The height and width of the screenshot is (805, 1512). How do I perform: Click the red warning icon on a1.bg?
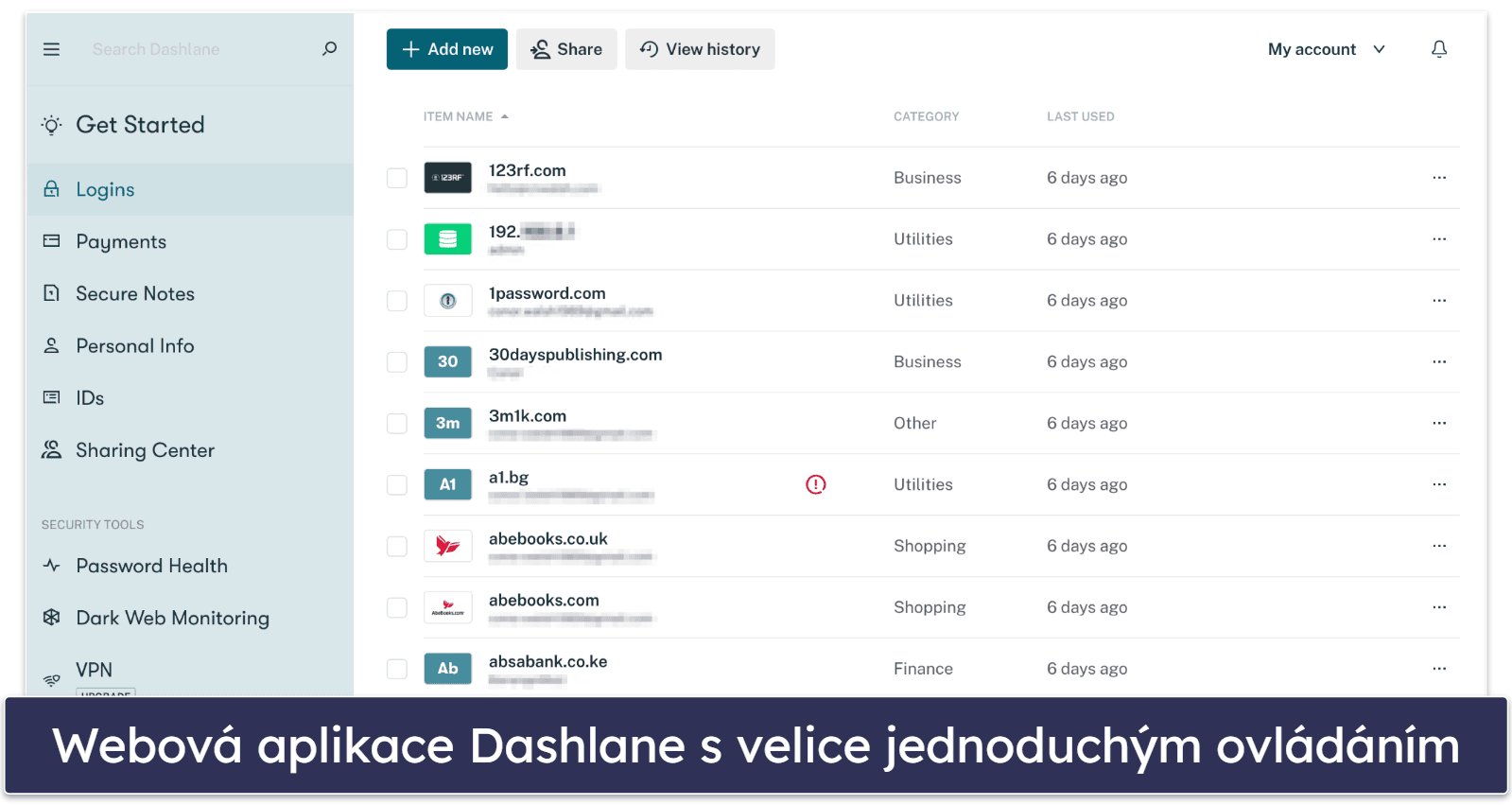pyautogui.click(x=815, y=484)
